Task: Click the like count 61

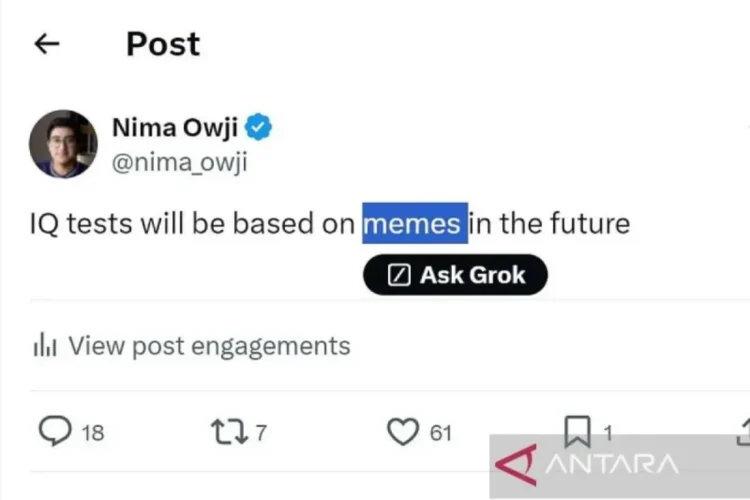Action: [440, 433]
